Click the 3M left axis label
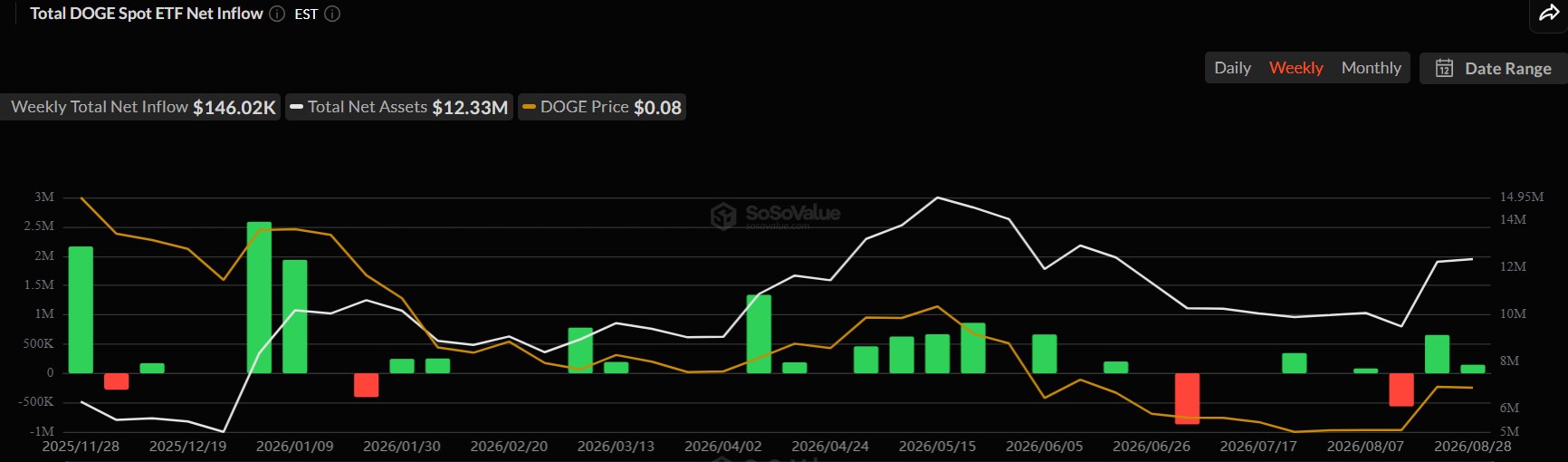The height and width of the screenshot is (462, 1568). tap(44, 197)
